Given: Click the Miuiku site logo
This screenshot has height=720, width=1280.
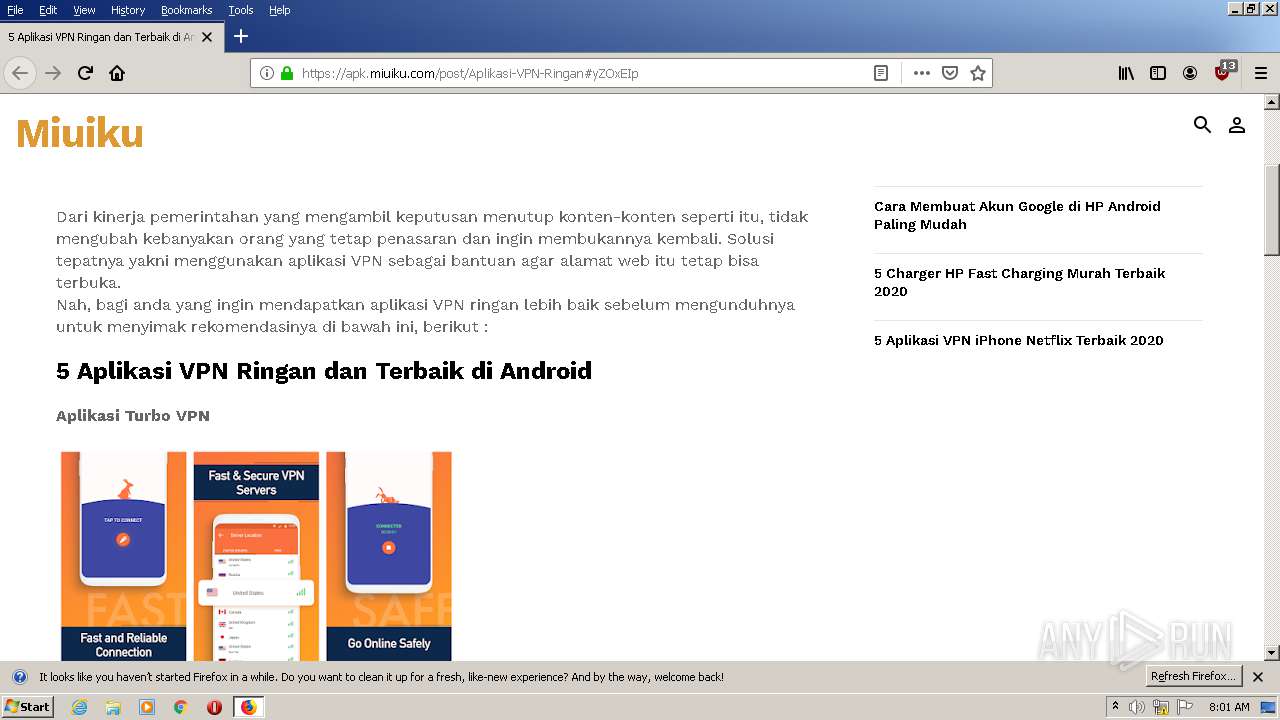Looking at the screenshot, I should [x=80, y=133].
